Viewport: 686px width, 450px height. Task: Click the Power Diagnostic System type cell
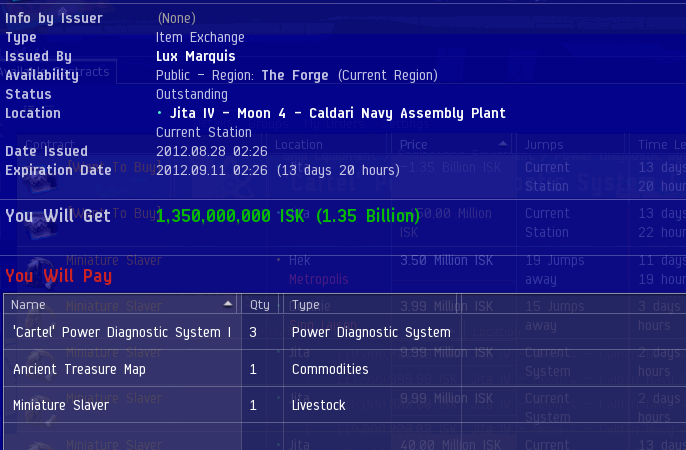pos(371,332)
